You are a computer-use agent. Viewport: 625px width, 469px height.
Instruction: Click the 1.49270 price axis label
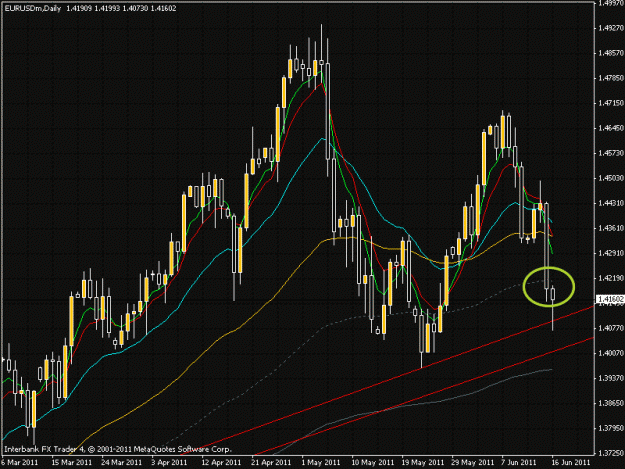pyautogui.click(x=611, y=28)
